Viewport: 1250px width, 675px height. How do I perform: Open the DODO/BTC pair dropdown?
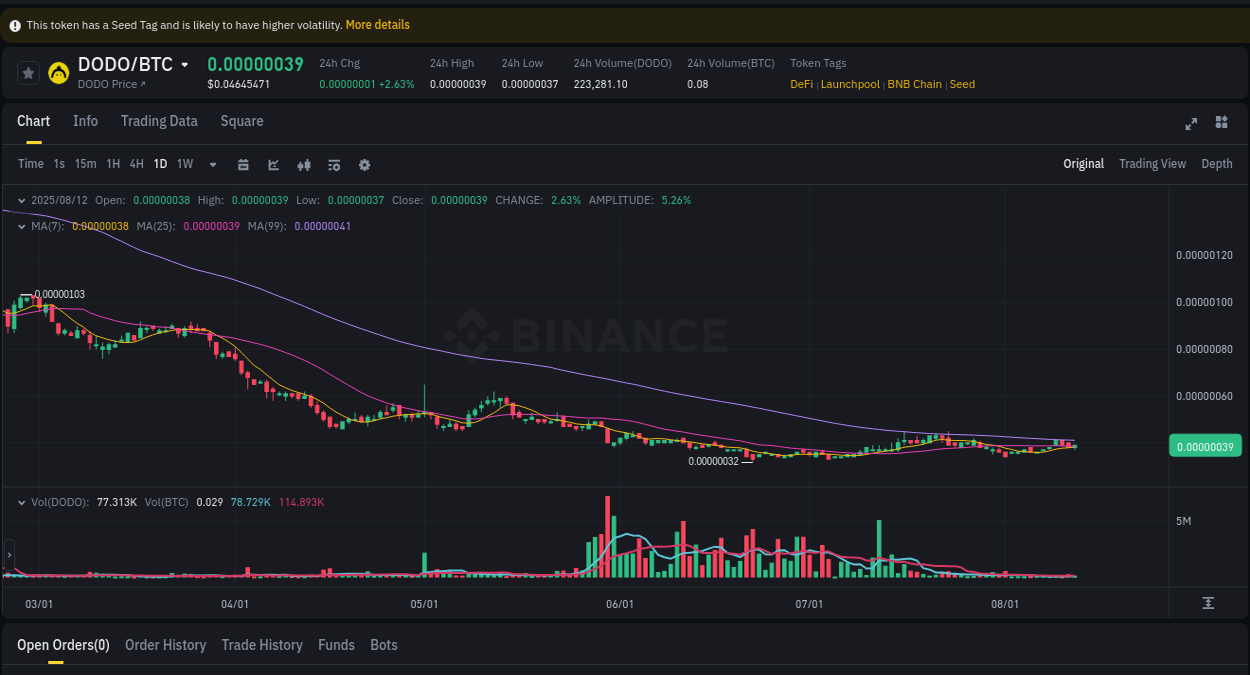pyautogui.click(x=186, y=63)
